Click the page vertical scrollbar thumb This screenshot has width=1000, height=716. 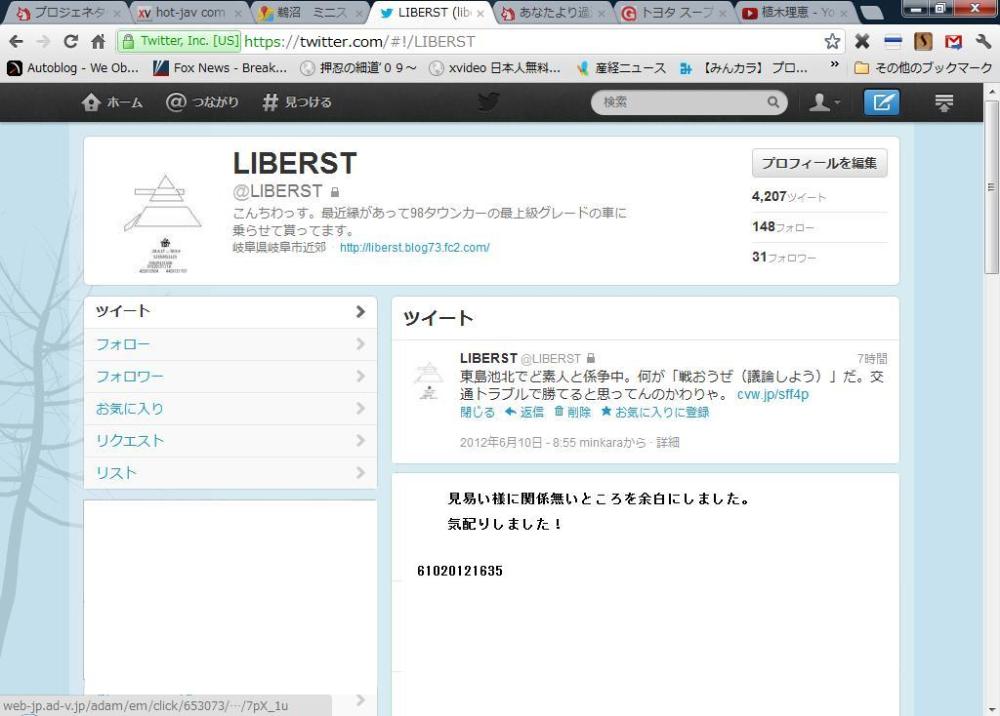(991, 187)
